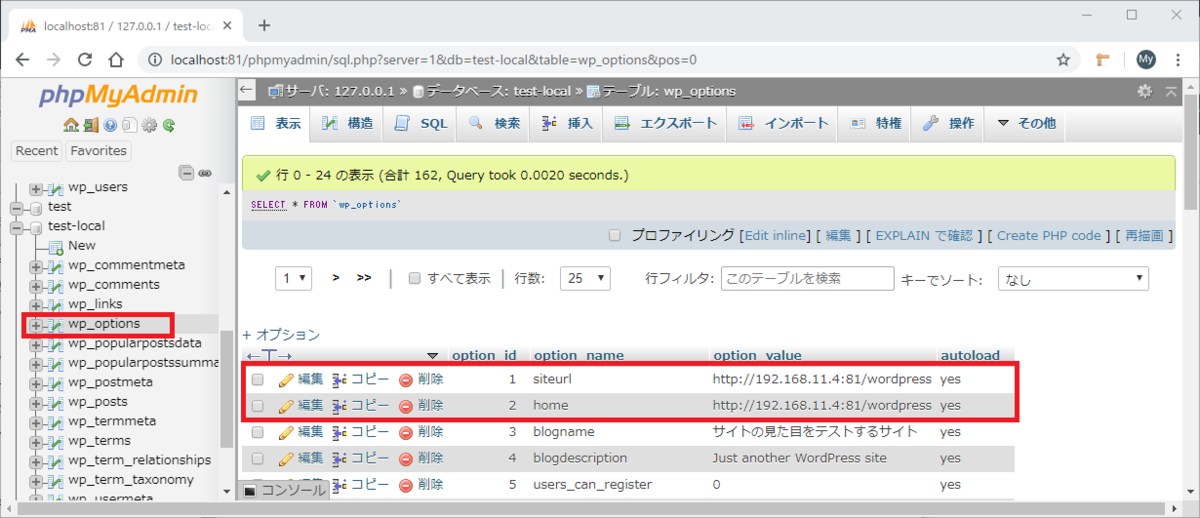Open the その他 more menu
Screen dimensions: 1200x518
[x=1026, y=123]
